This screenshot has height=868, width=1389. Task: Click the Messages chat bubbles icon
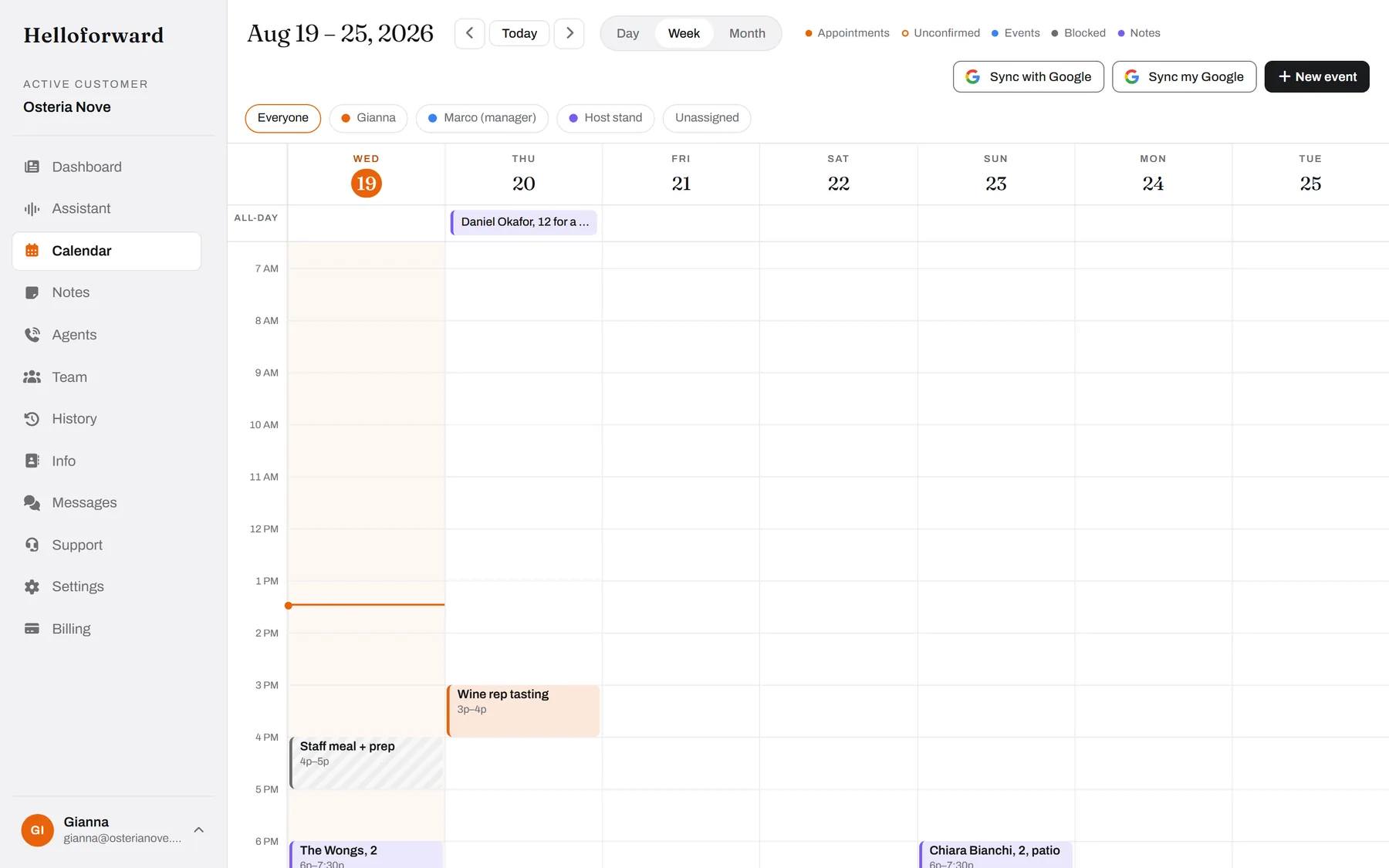(32, 503)
